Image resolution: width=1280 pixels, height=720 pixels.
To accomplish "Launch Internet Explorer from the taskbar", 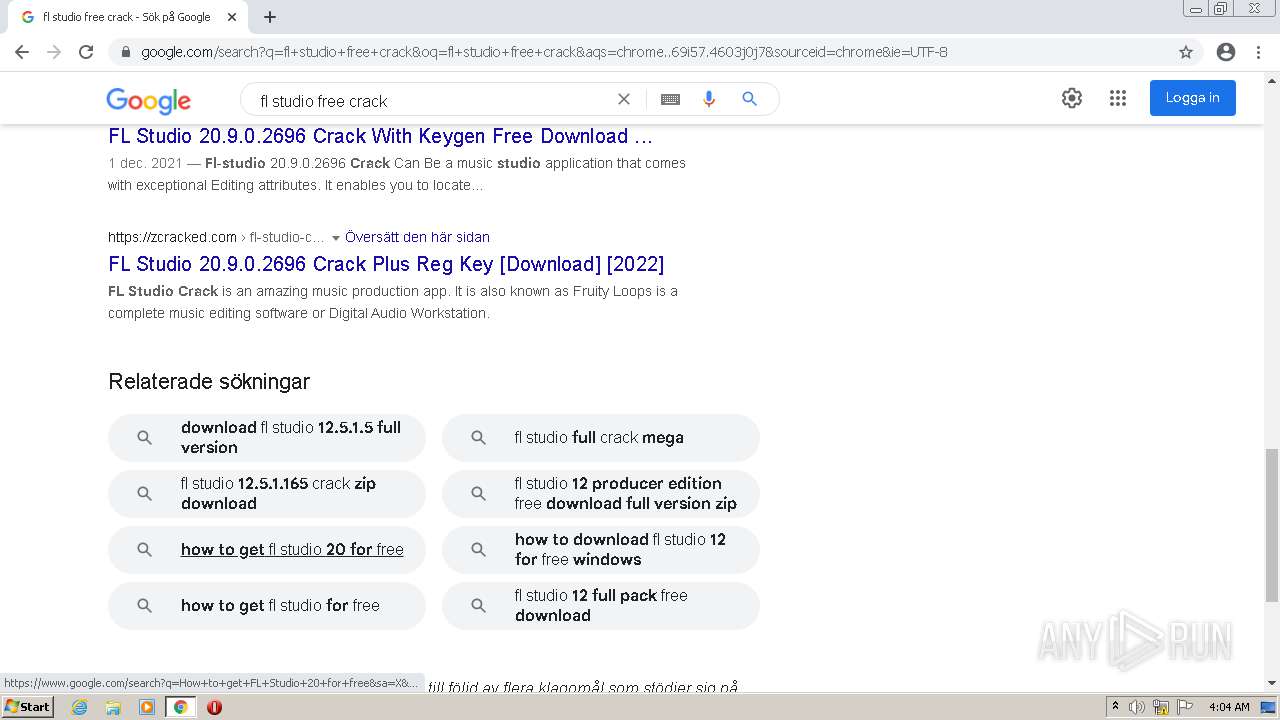I will pyautogui.click(x=80, y=707).
